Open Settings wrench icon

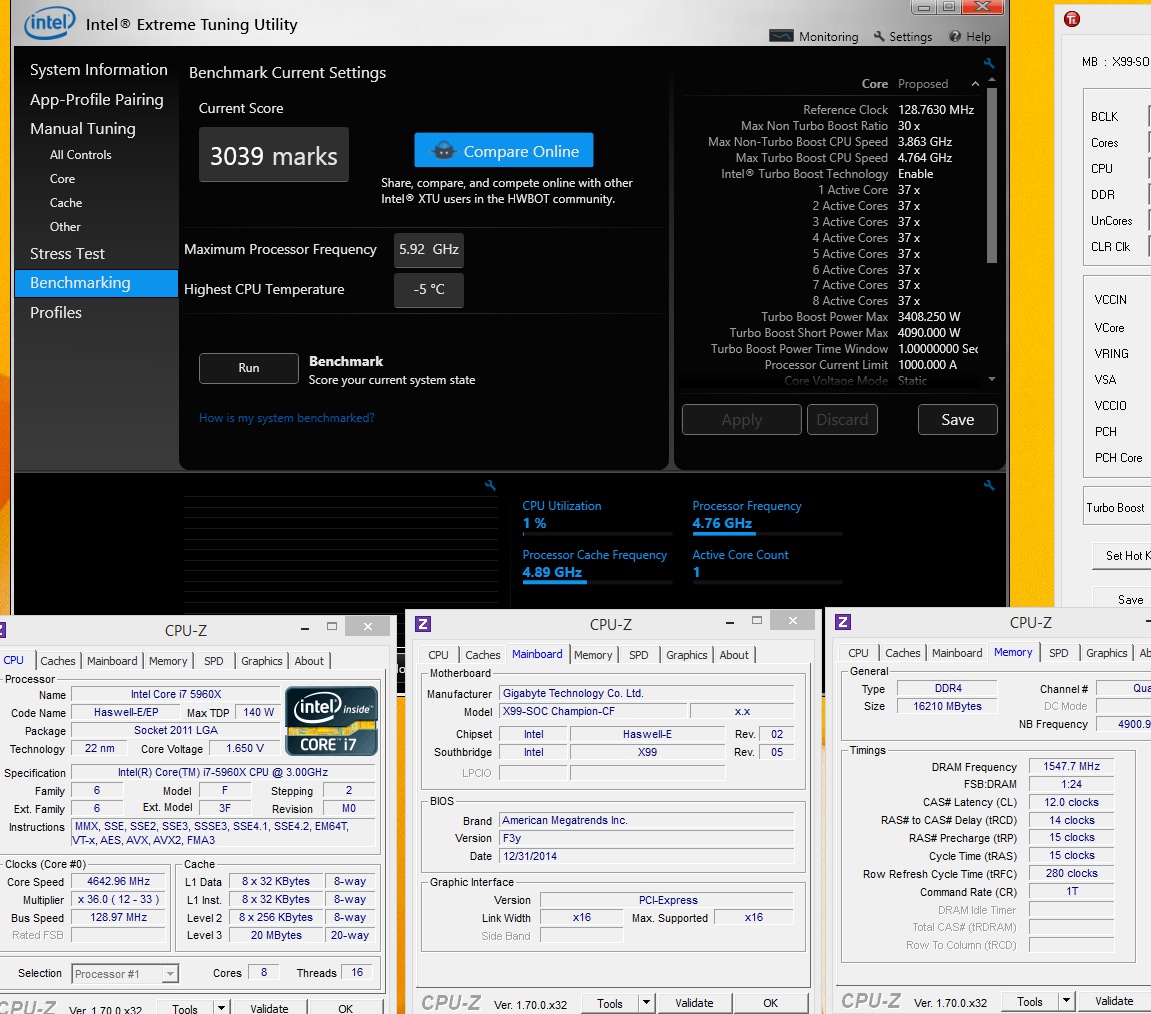point(879,36)
